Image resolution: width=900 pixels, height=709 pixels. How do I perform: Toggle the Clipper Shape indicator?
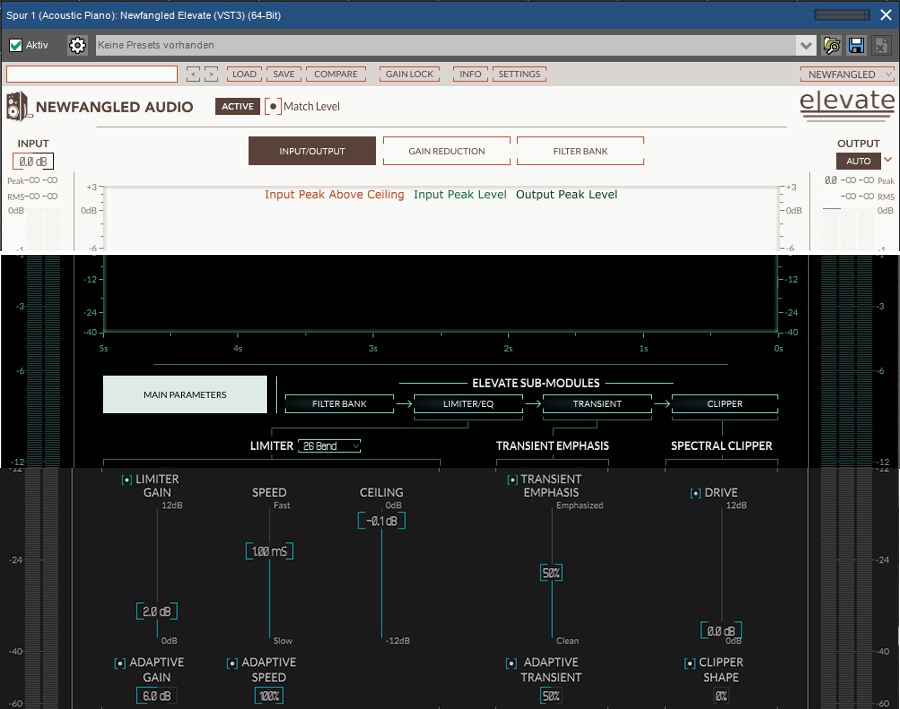(689, 663)
